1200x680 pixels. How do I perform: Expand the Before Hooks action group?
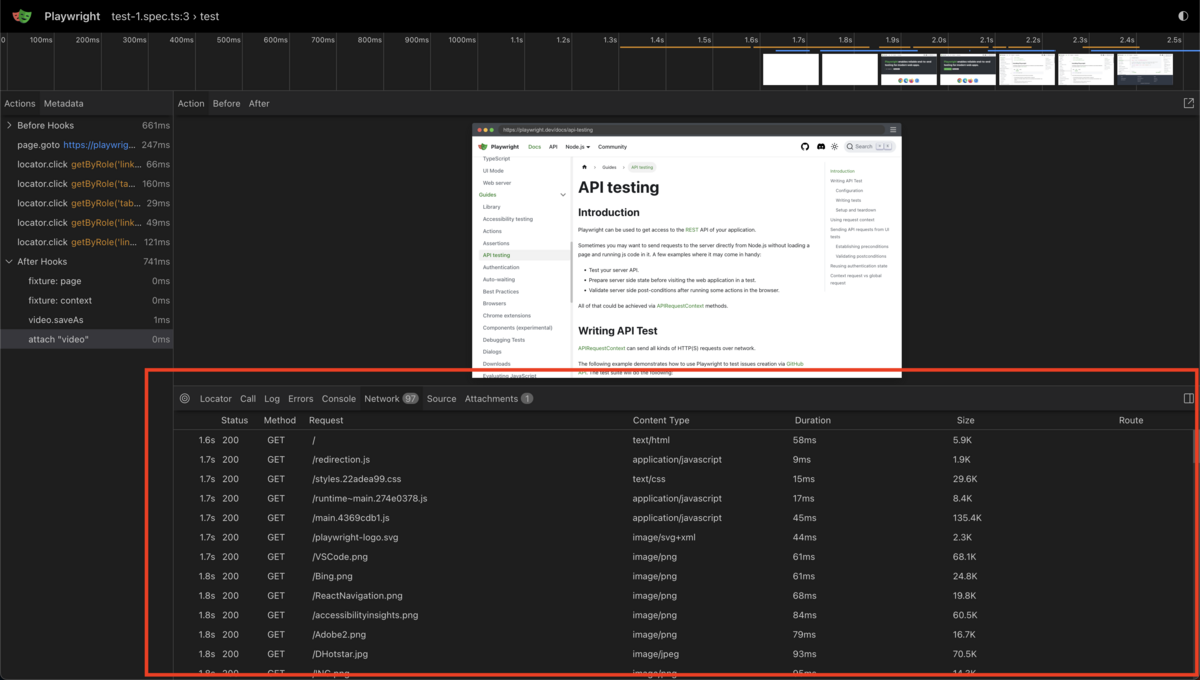pyautogui.click(x=9, y=125)
